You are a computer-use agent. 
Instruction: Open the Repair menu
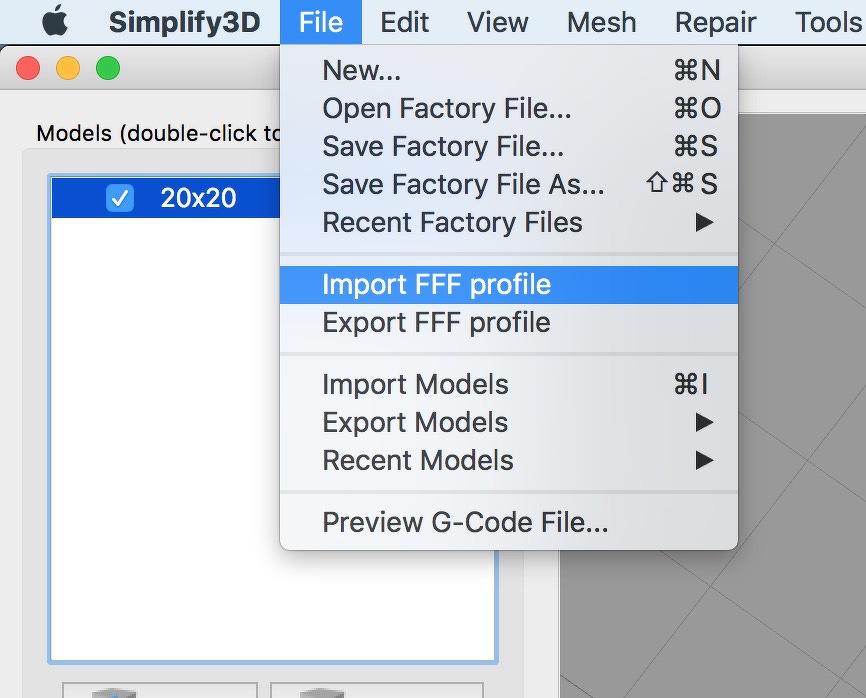click(x=715, y=22)
